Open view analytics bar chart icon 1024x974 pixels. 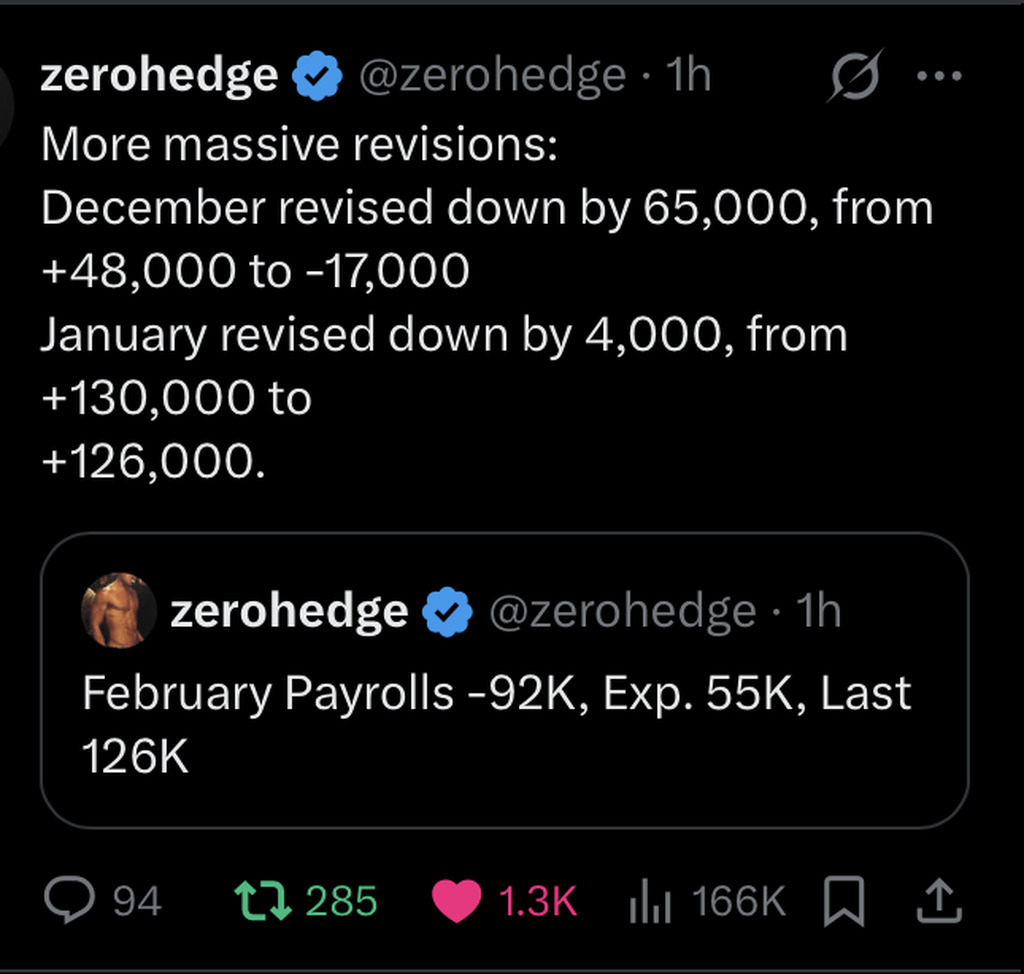pyautogui.click(x=651, y=901)
